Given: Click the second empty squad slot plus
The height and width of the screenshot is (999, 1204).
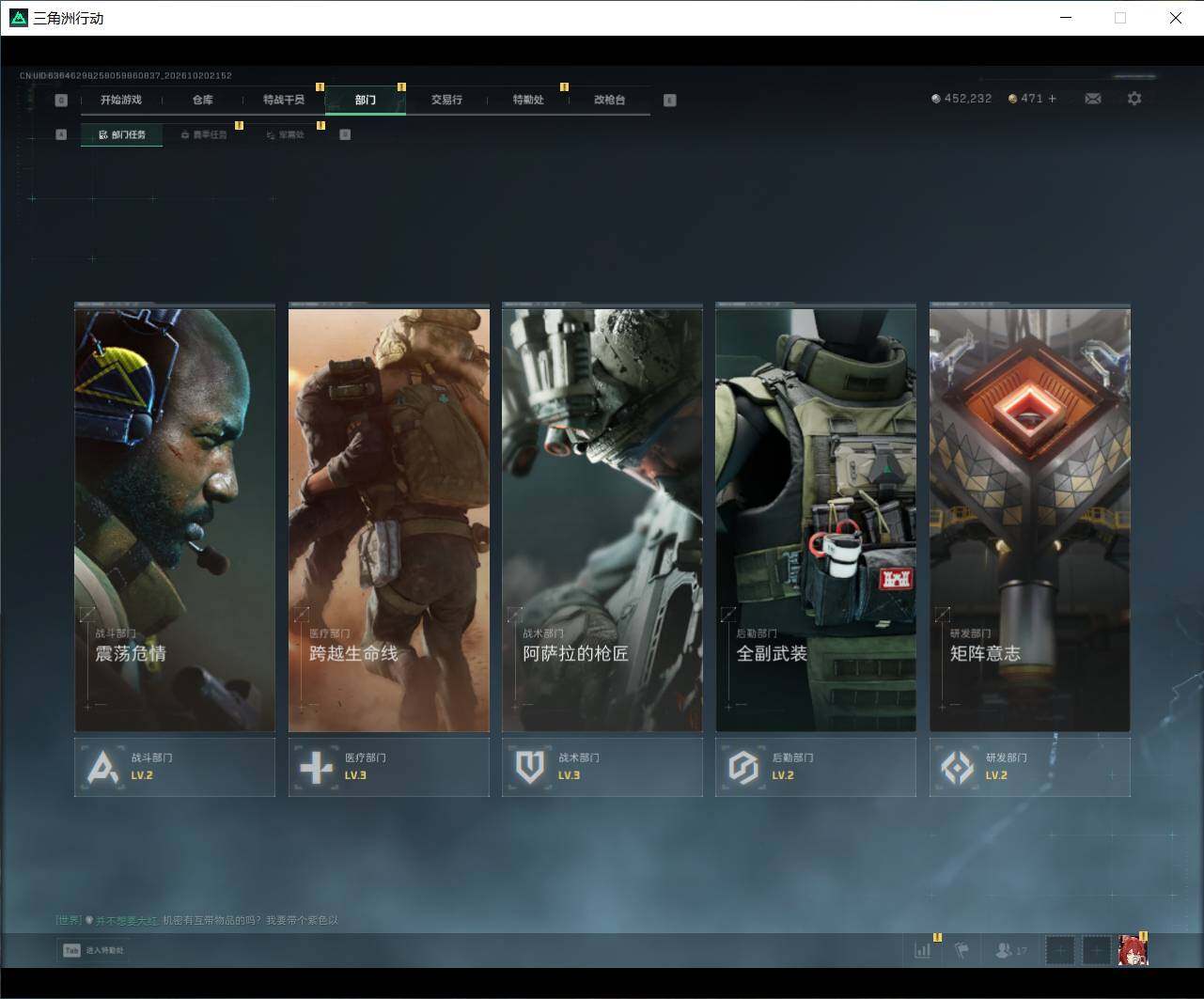Looking at the screenshot, I should [1096, 950].
